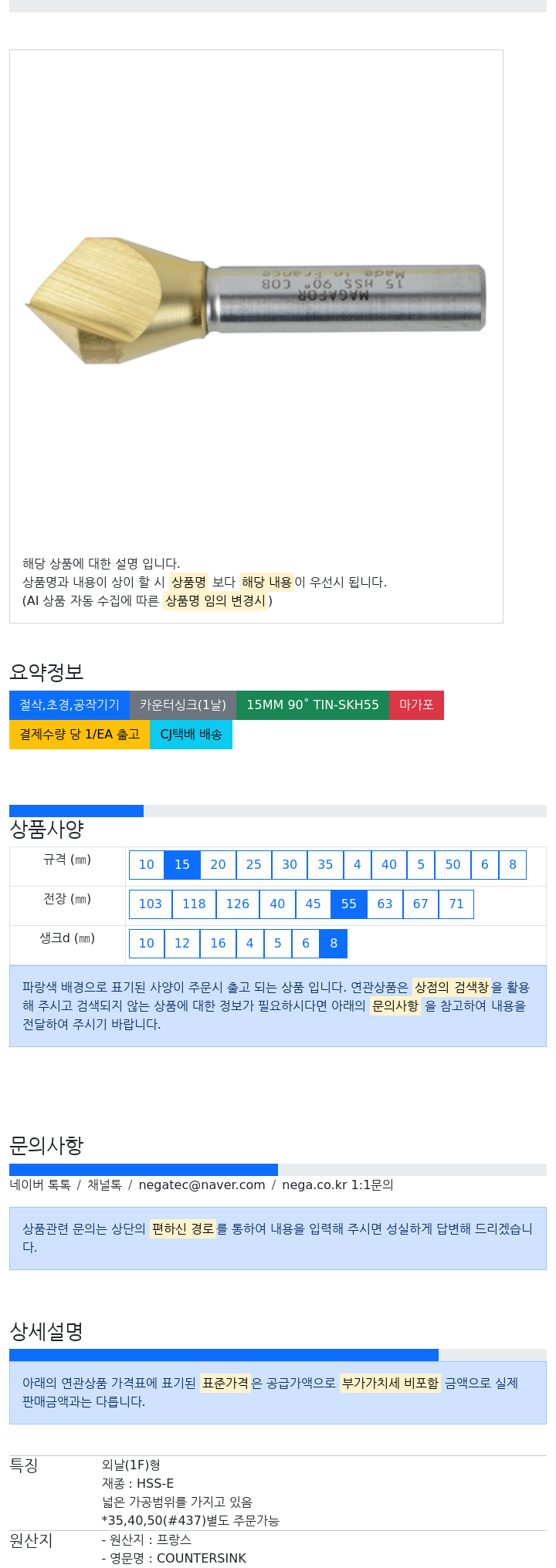Choose 규격 size 50
Screen dimensions: 556x1568
tap(453, 865)
